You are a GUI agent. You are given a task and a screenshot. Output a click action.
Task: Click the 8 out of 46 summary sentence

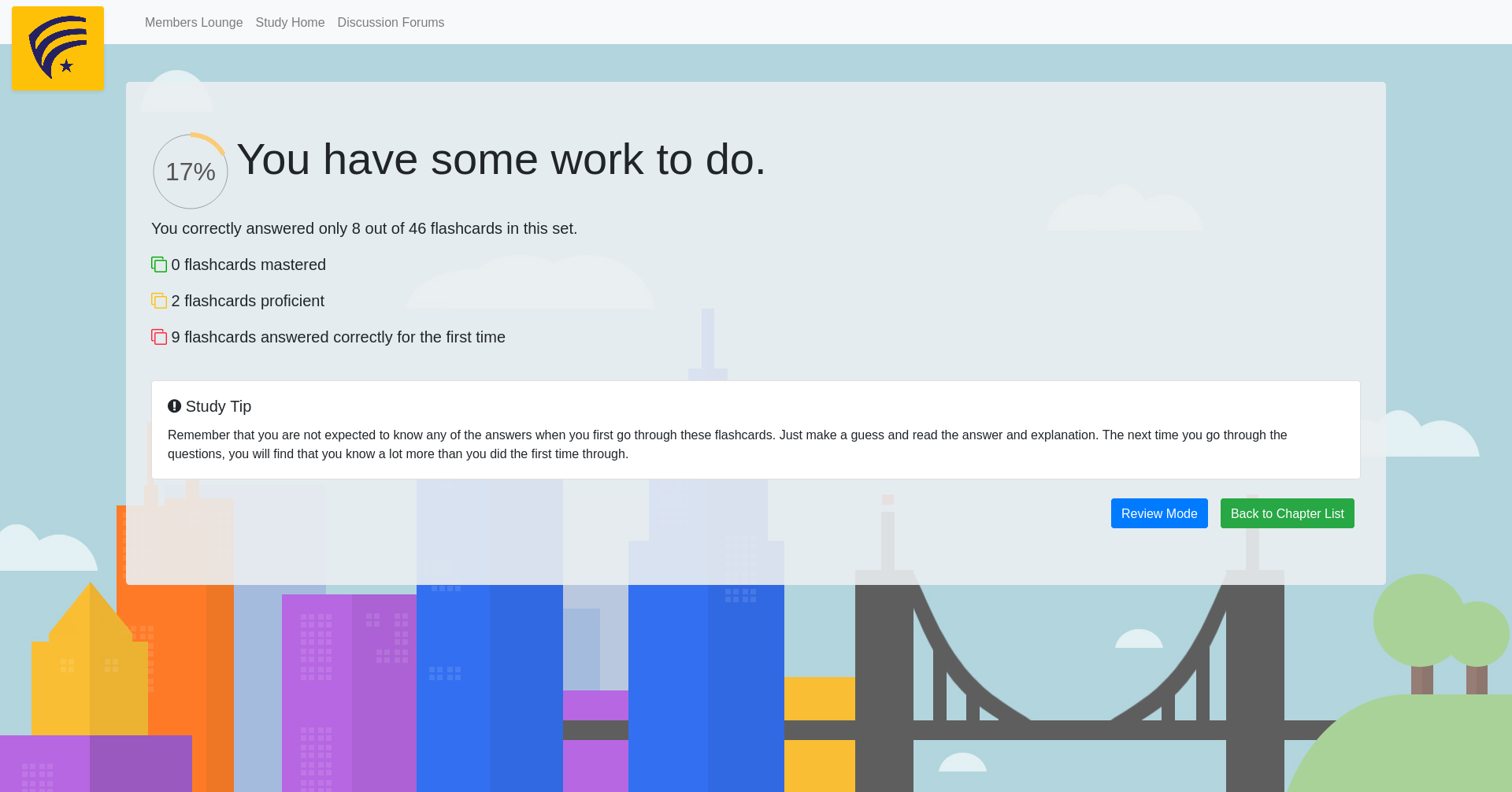coord(364,228)
